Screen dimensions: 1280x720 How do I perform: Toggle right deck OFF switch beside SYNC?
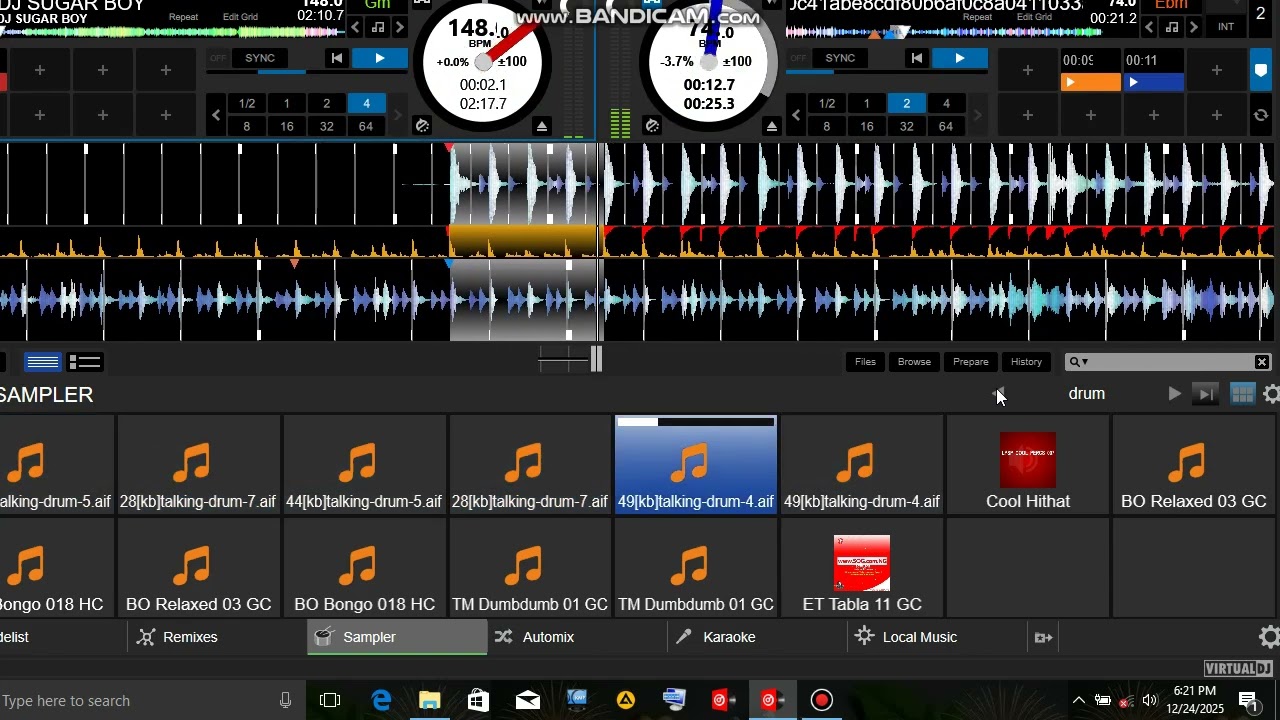coord(798,58)
